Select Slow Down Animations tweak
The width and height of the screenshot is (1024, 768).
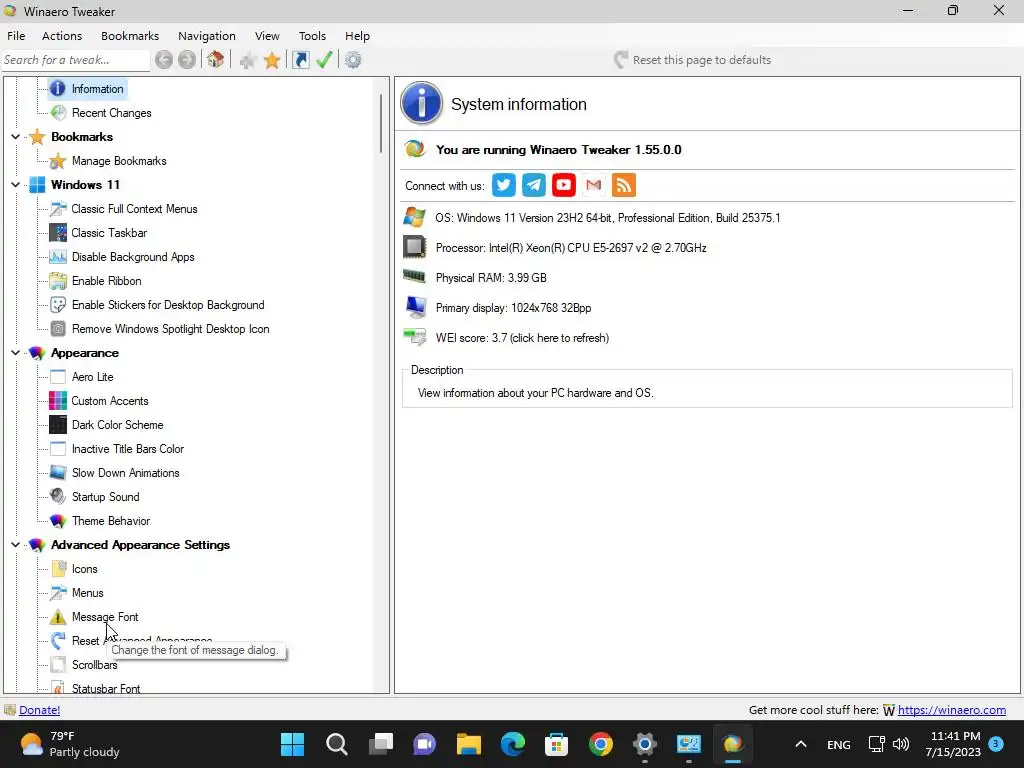coord(125,473)
